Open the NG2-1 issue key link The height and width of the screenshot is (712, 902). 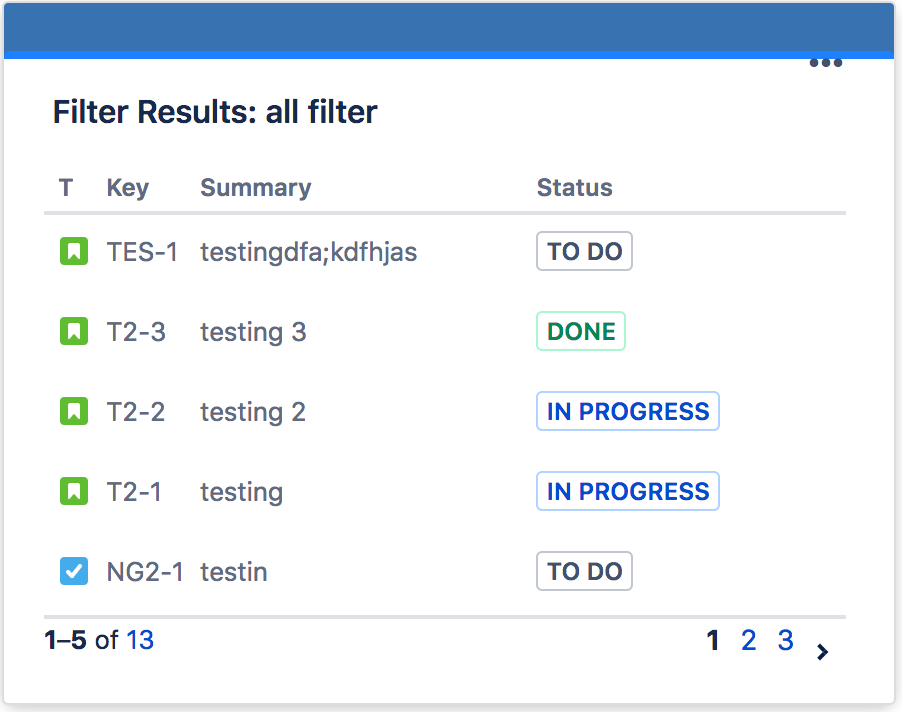(x=145, y=572)
